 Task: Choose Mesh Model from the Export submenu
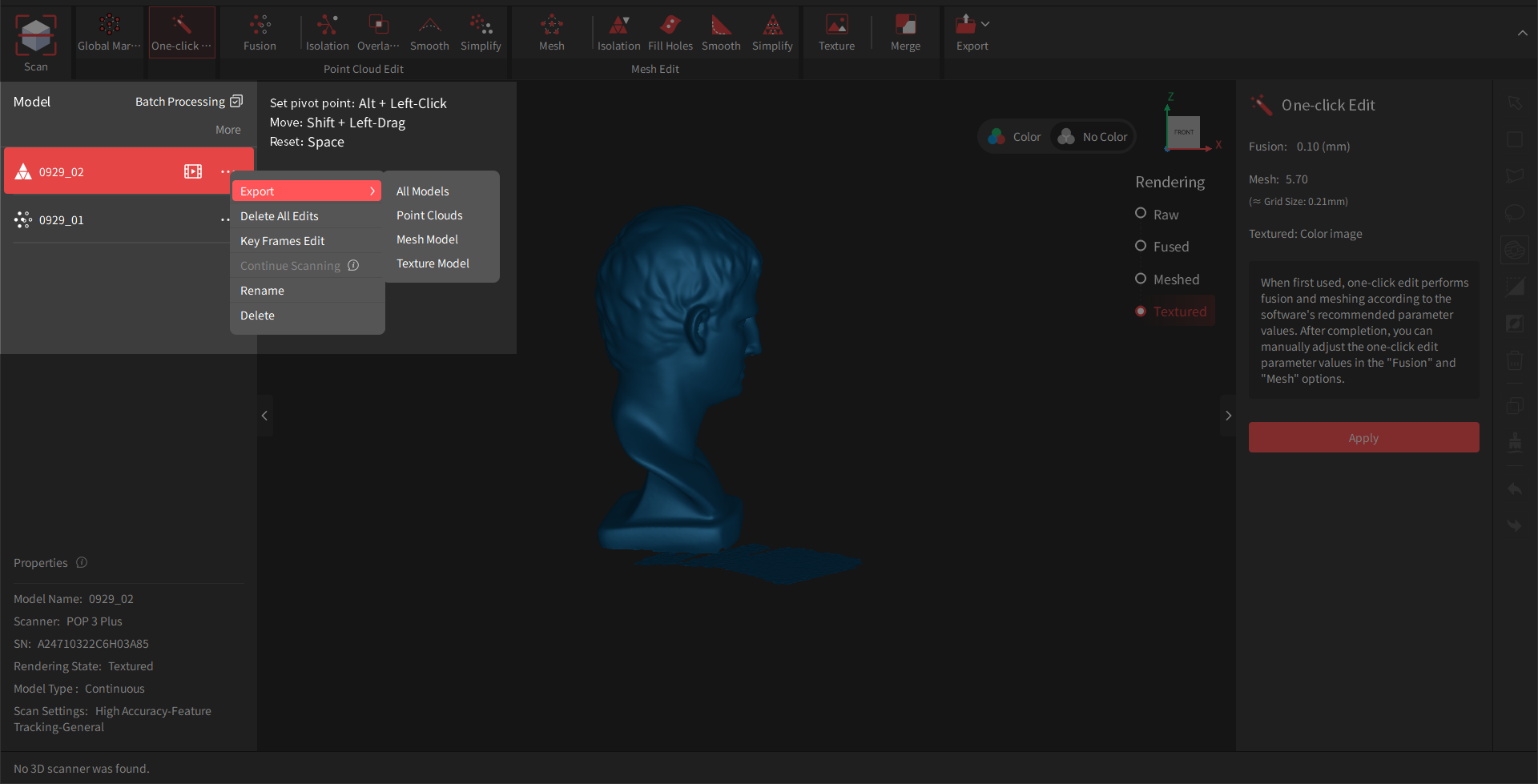428,239
